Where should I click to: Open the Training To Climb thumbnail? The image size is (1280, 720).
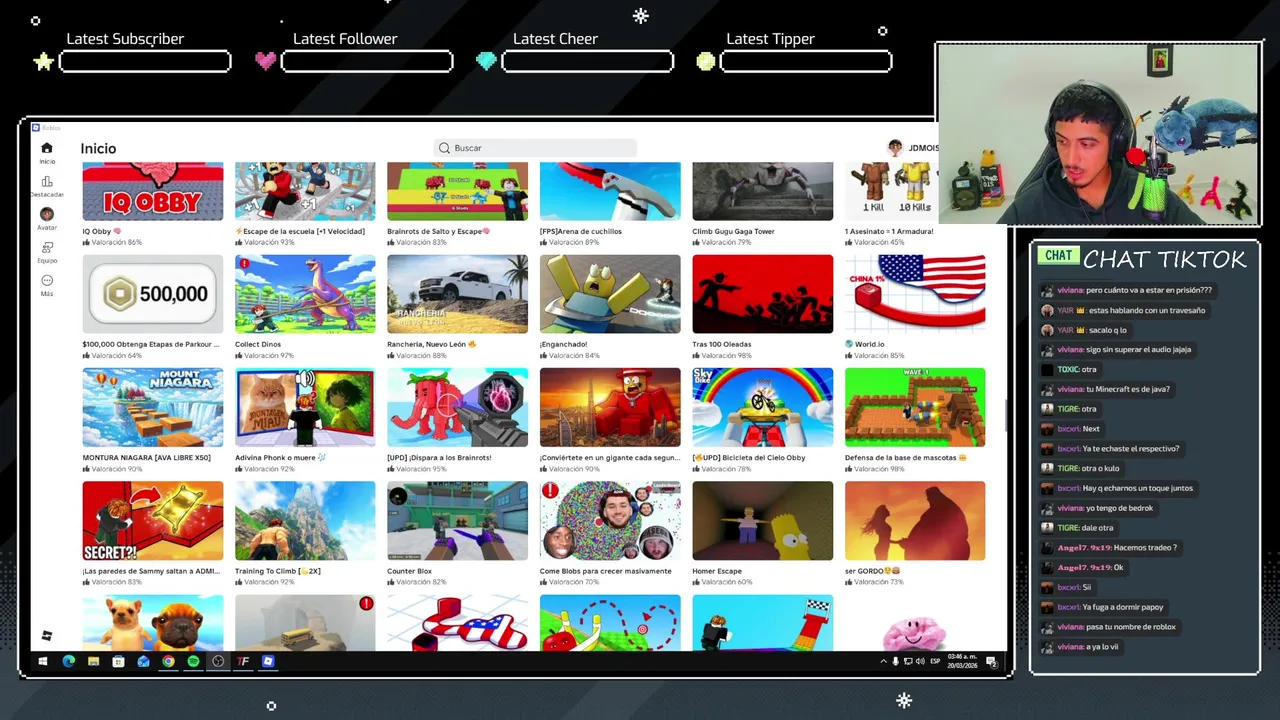click(305, 521)
